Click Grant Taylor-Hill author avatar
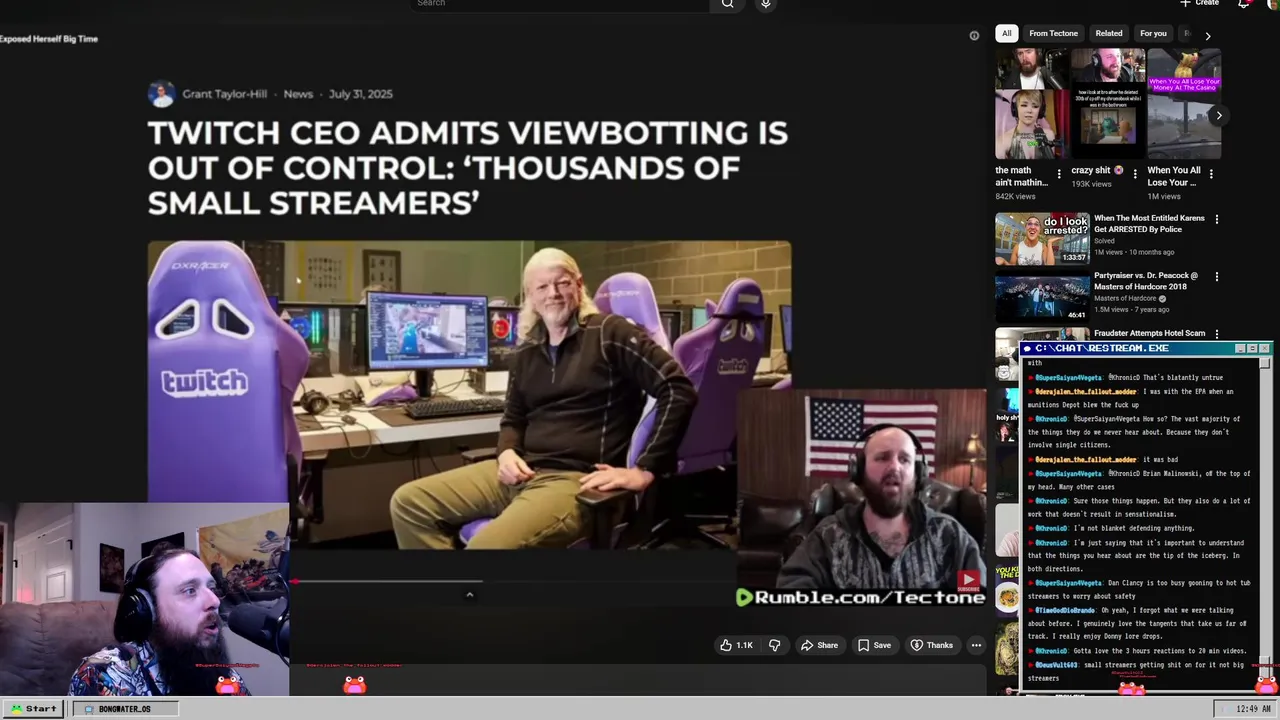 point(161,94)
